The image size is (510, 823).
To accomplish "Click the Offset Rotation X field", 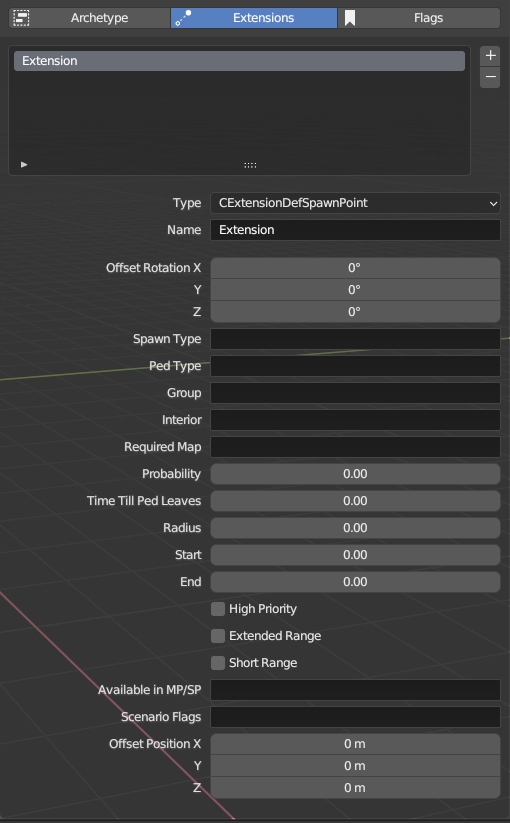I will 355,268.
